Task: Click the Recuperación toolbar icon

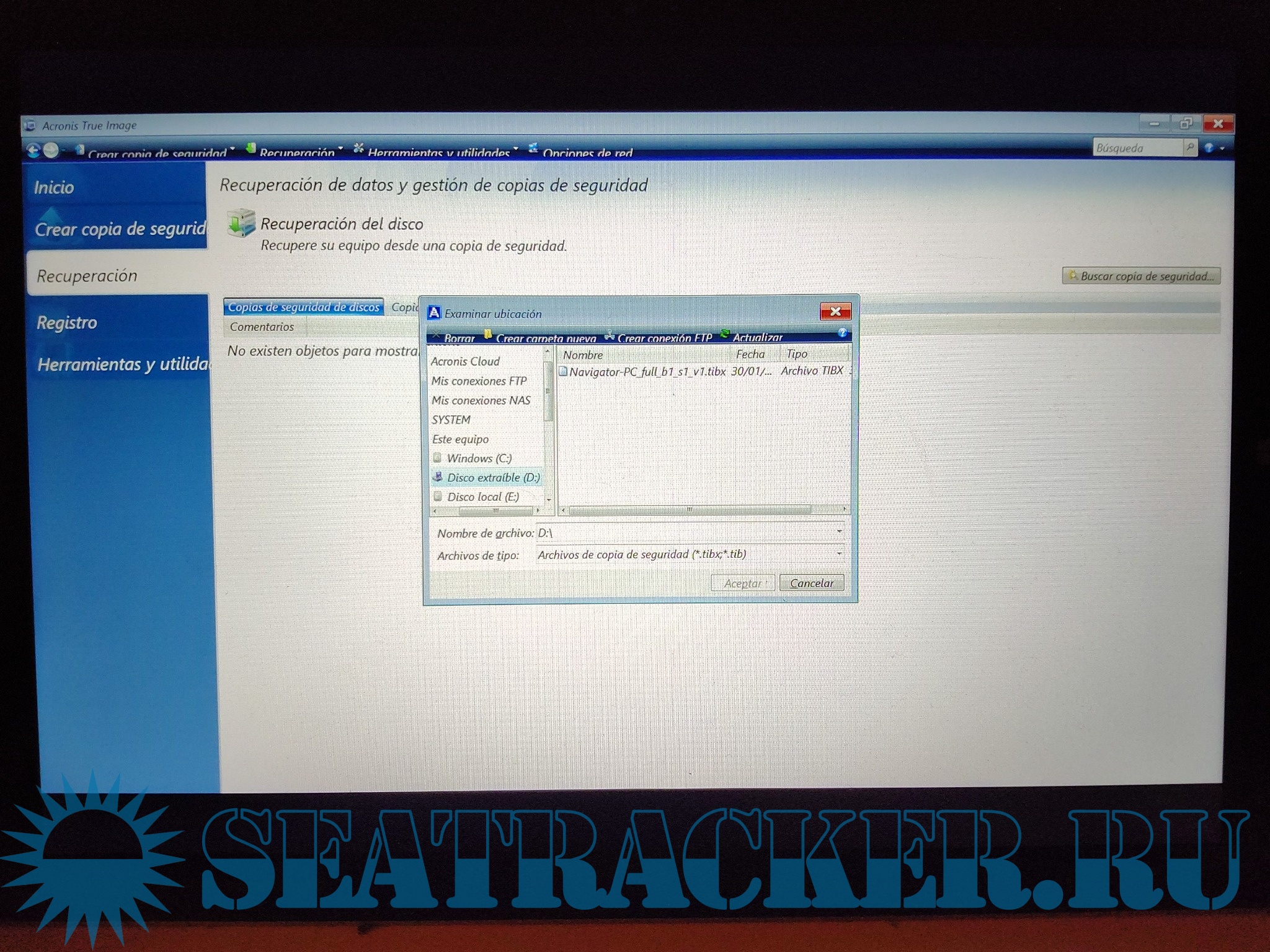Action: (x=251, y=149)
